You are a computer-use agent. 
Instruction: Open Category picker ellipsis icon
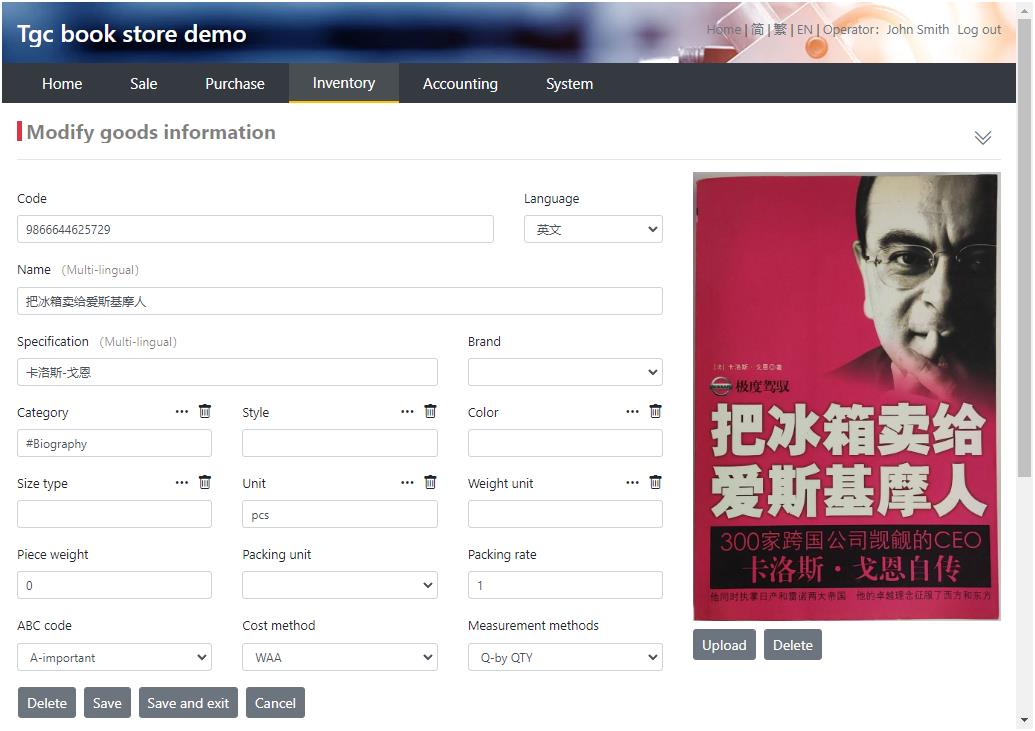[182, 411]
